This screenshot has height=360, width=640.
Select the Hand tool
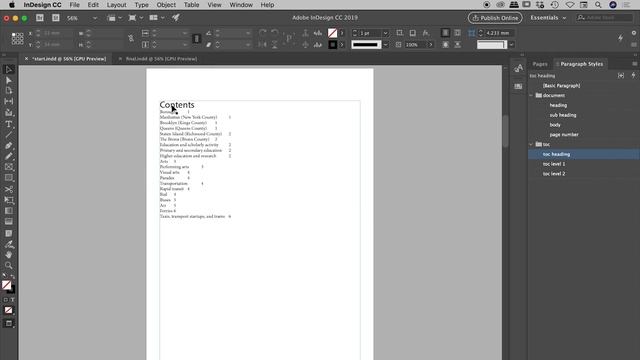coord(9,255)
